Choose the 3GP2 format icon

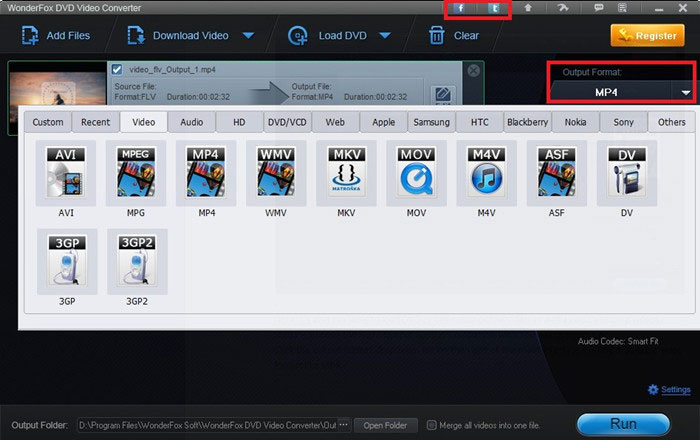[x=137, y=262]
